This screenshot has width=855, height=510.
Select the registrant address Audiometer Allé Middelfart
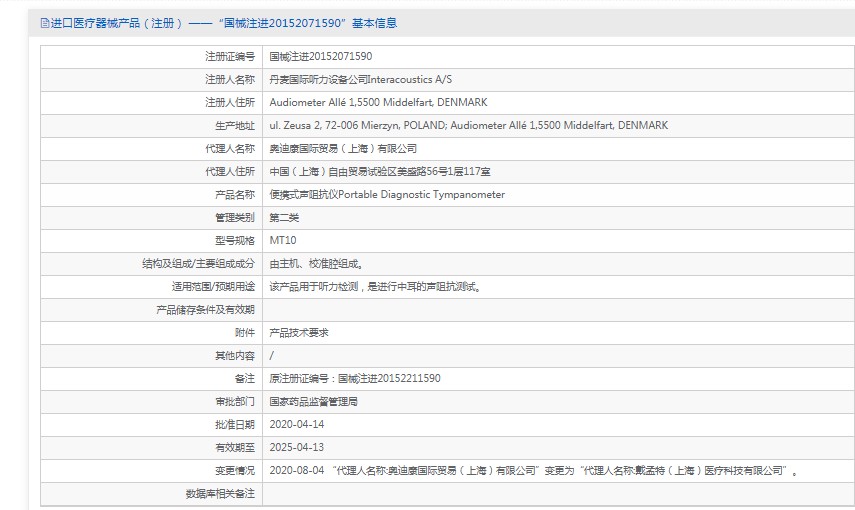pyautogui.click(x=378, y=103)
